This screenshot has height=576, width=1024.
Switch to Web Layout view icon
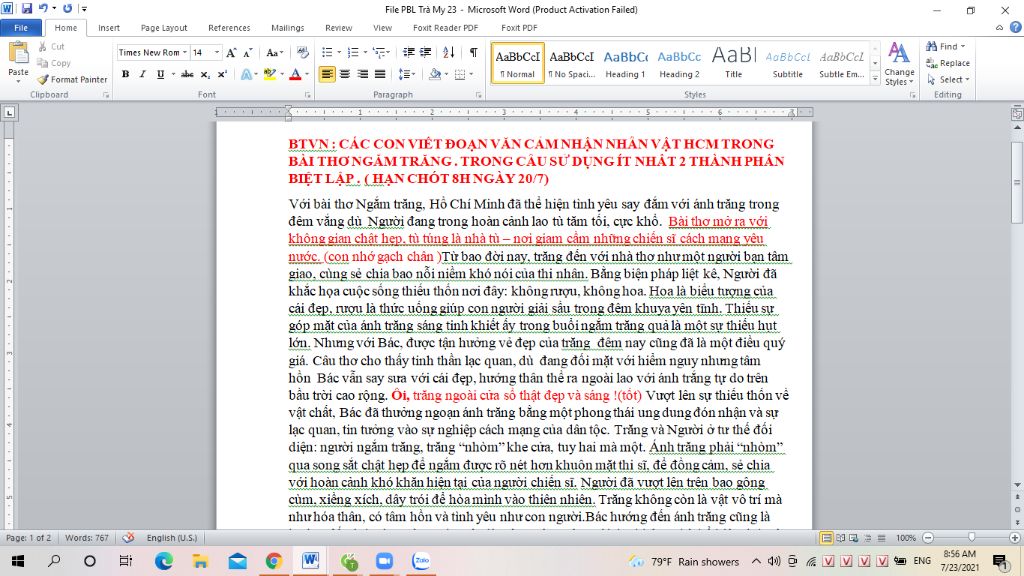coord(854,537)
